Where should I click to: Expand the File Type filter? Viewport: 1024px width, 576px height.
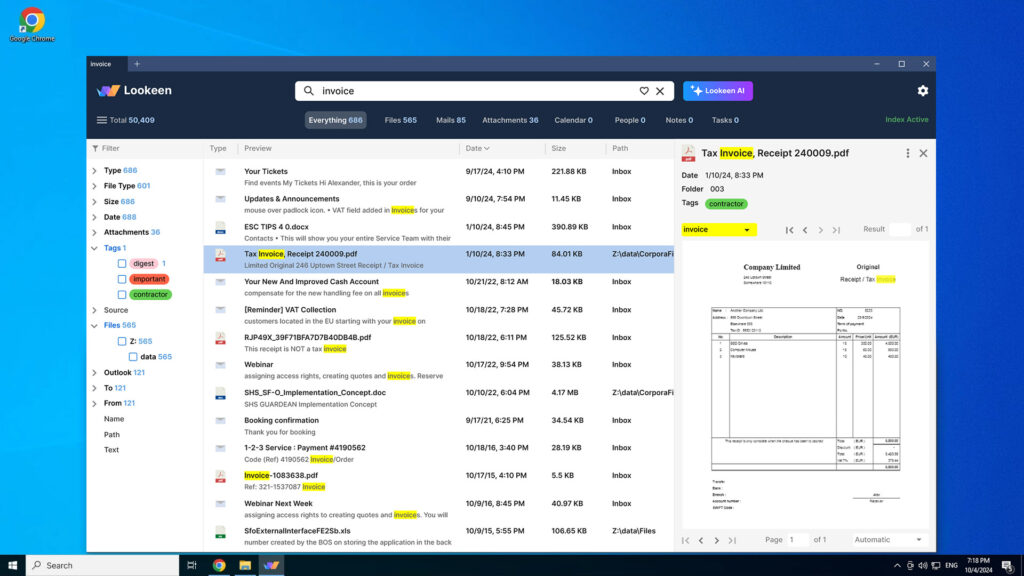pyautogui.click(x=95, y=186)
